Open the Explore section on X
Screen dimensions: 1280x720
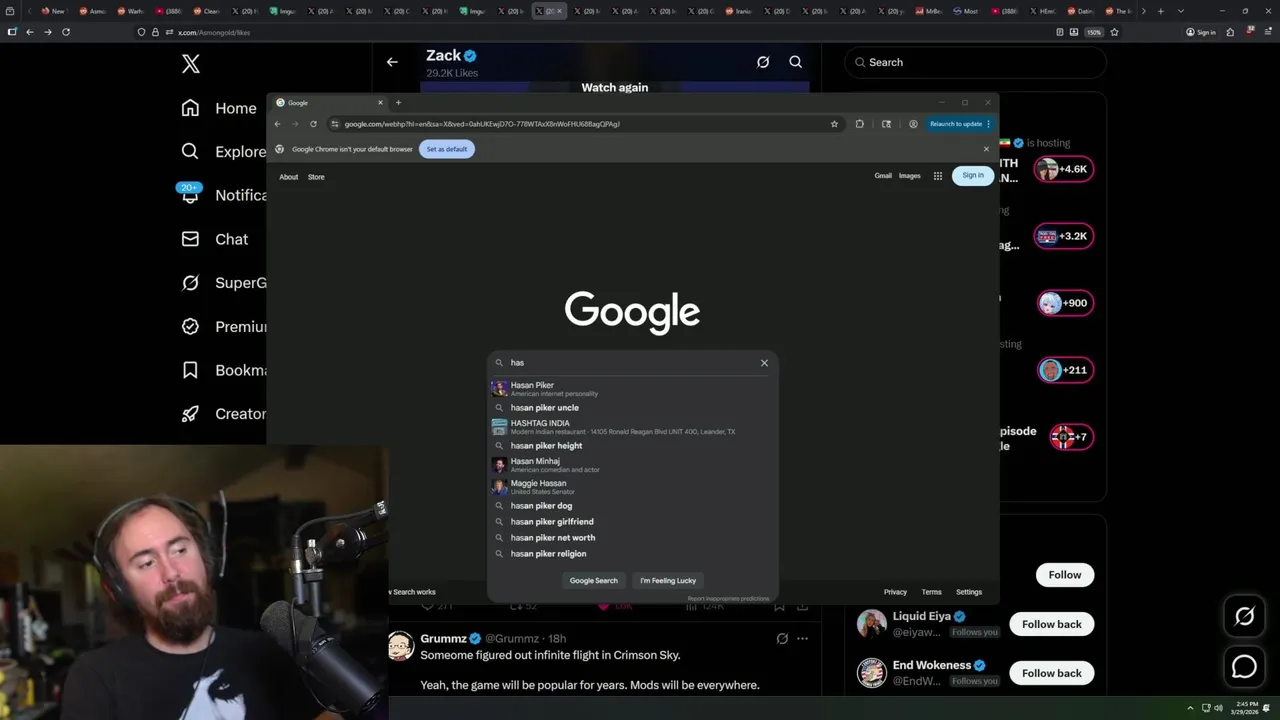223,152
